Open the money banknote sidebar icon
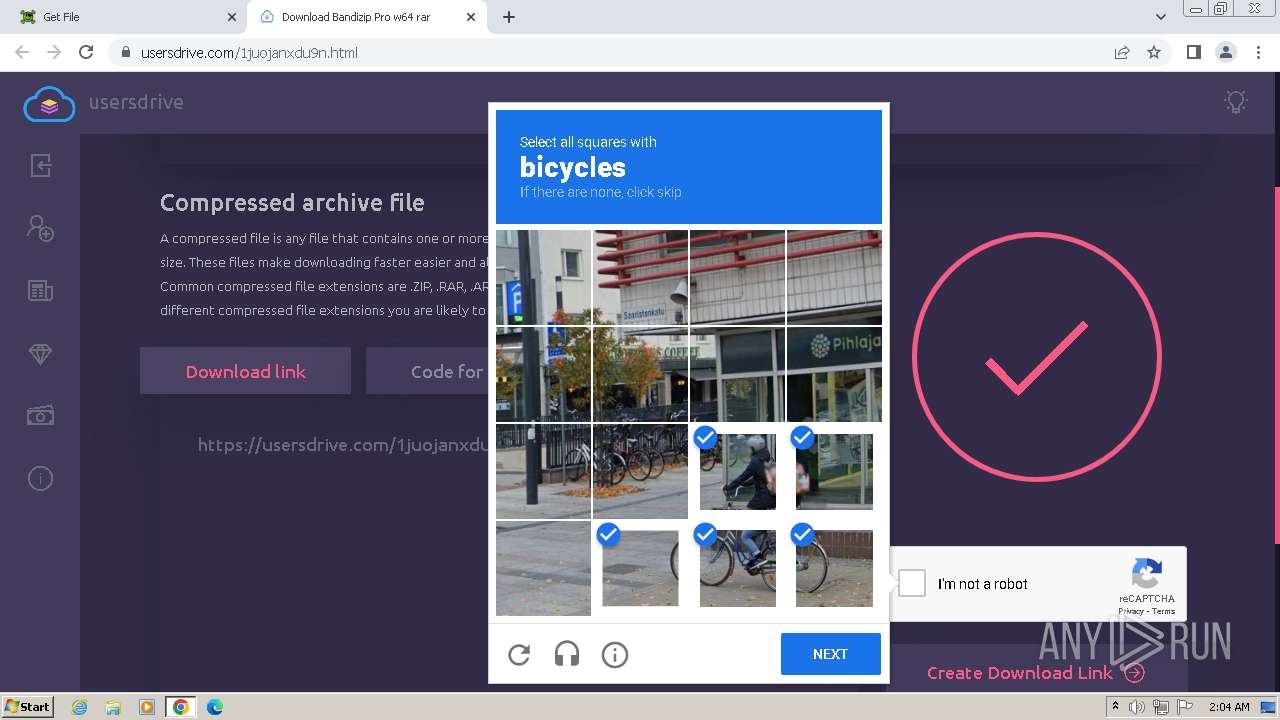Screen dimensions: 1280x720 (x=40, y=415)
